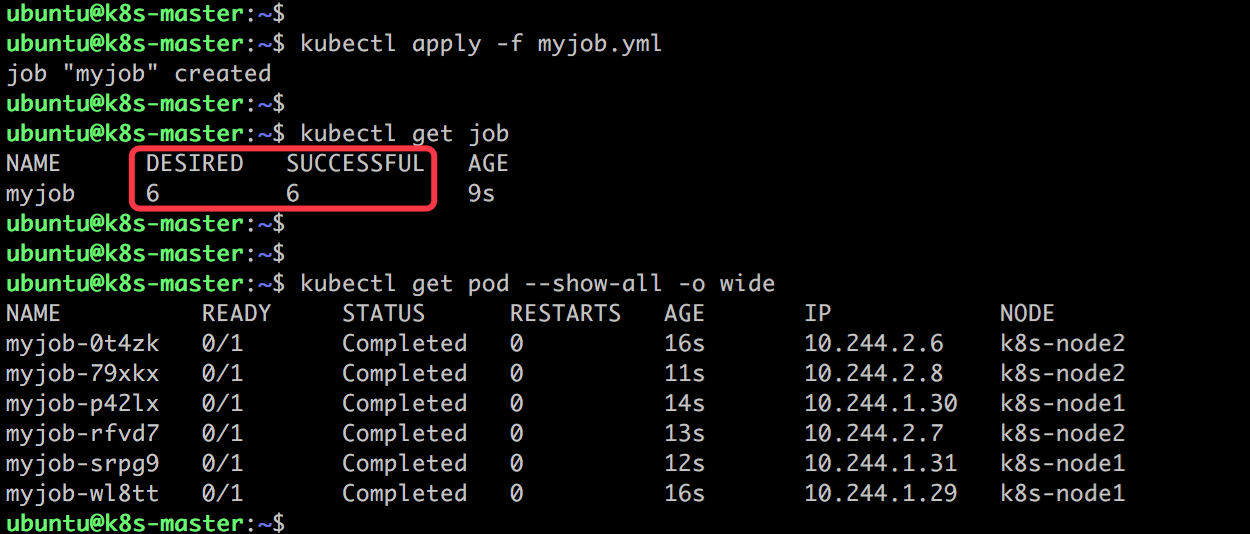The image size is (1250, 534).
Task: Click IP address 10.244.1.31
Action: [x=881, y=464]
